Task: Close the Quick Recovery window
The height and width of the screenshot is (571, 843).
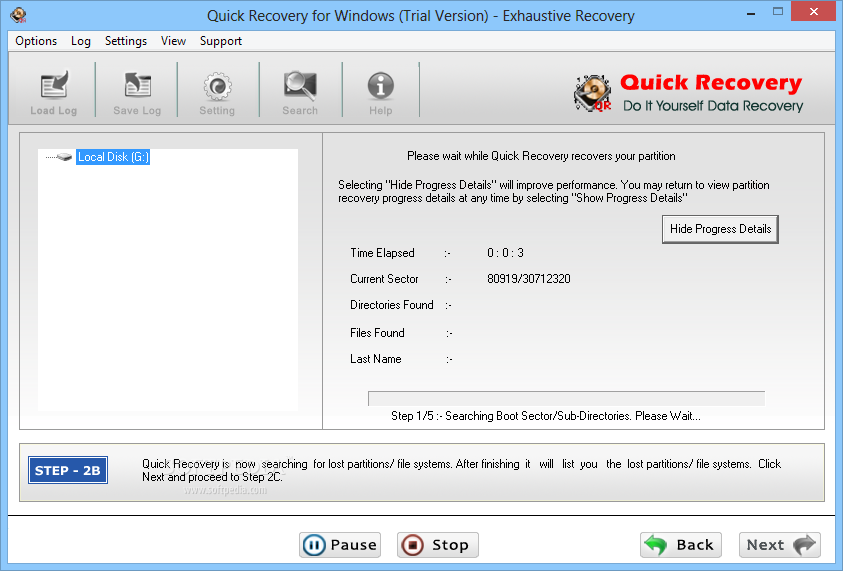Action: (x=814, y=12)
